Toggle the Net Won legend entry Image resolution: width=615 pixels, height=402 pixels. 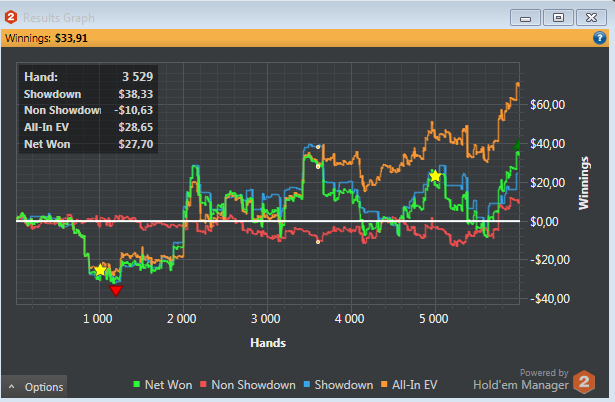(163, 385)
